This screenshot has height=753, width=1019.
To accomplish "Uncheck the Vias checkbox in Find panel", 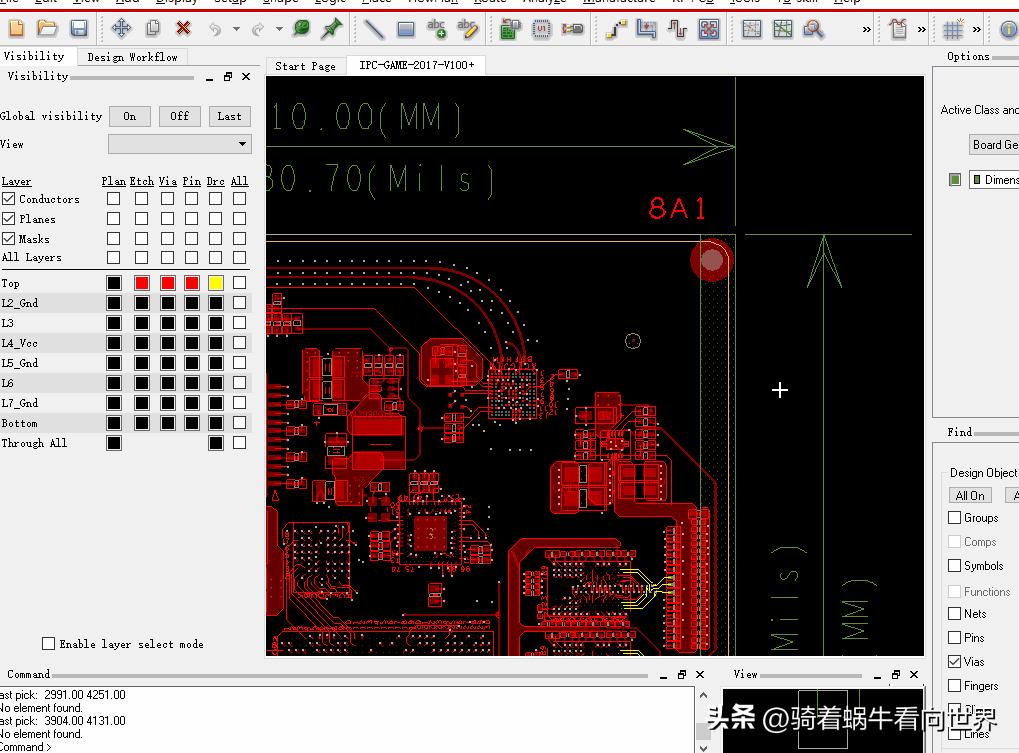I will pos(954,662).
